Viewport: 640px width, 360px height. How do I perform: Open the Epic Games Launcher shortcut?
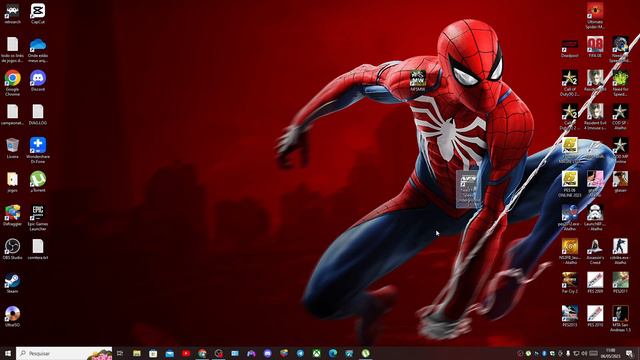(38, 218)
